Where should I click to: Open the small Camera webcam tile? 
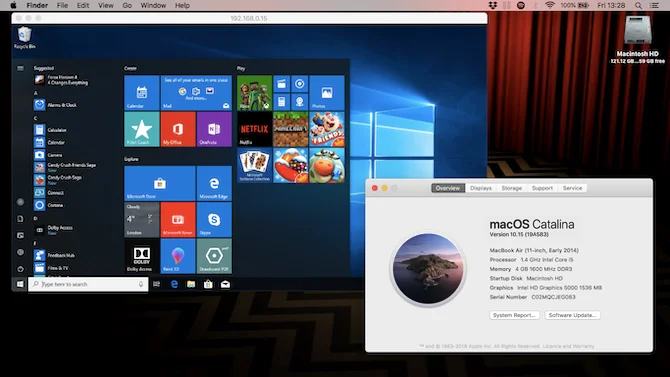(x=300, y=102)
